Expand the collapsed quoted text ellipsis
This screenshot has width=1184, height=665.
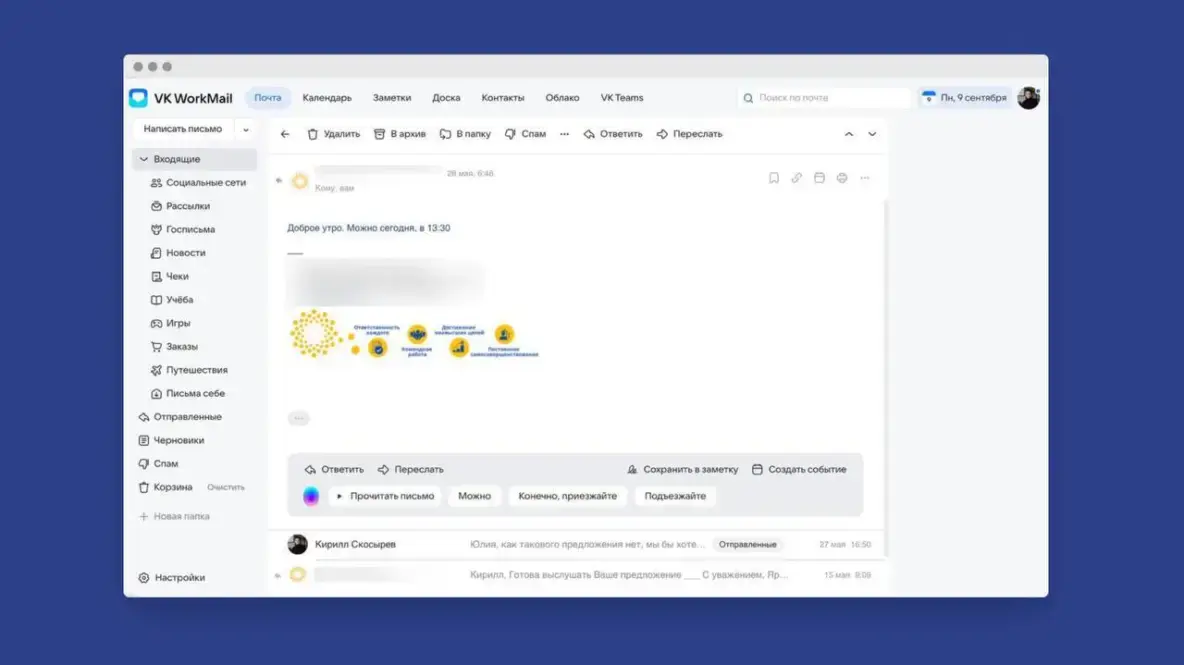pyautogui.click(x=299, y=418)
